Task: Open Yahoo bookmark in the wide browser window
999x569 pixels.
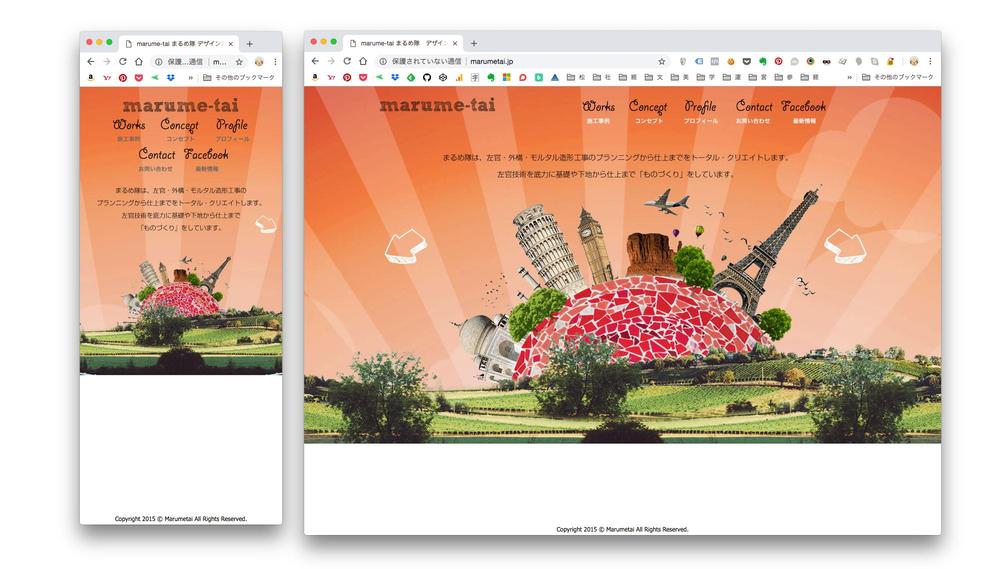Action: (x=331, y=77)
